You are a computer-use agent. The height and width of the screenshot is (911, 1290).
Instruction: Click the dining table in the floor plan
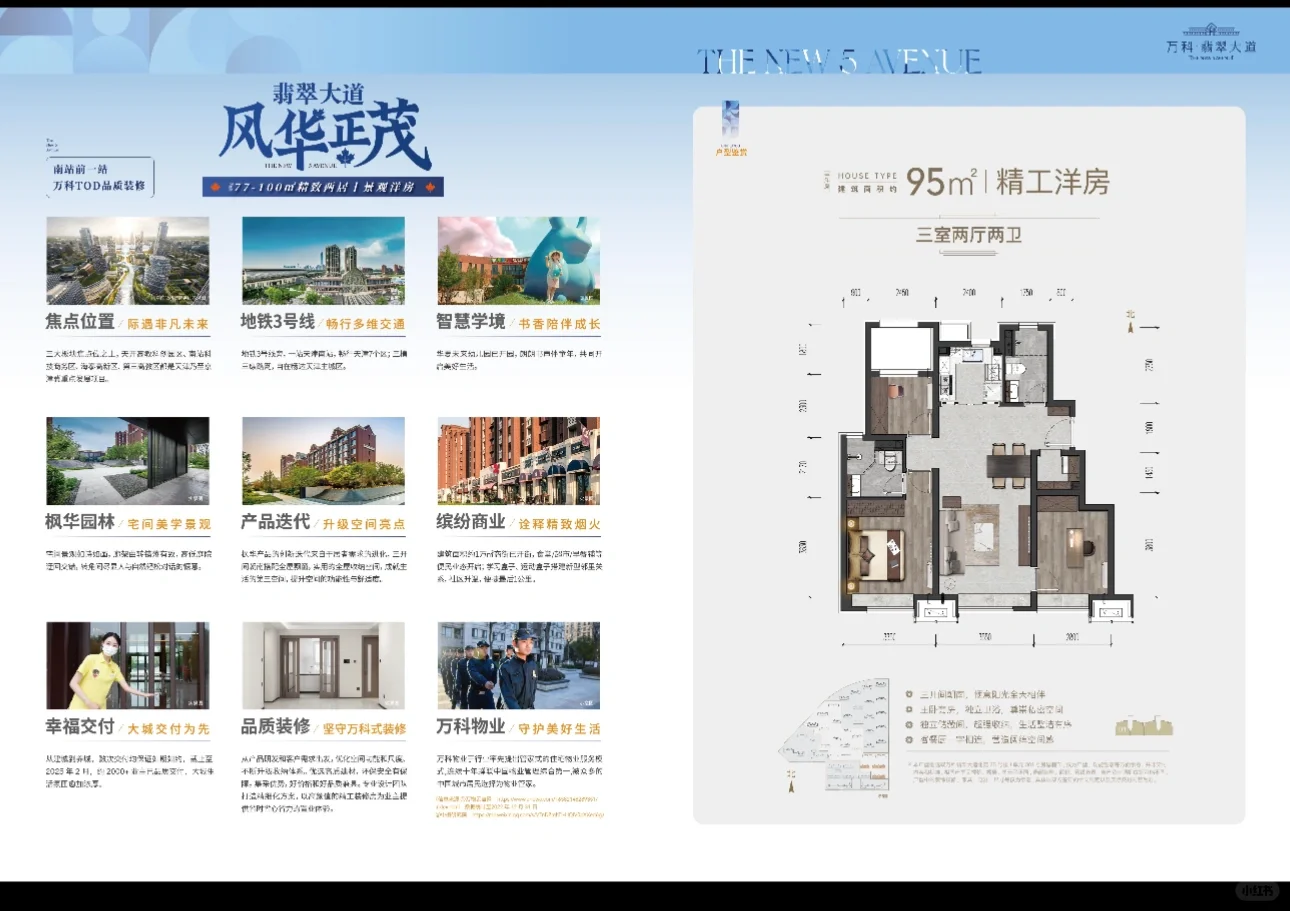pyautogui.click(x=1006, y=467)
